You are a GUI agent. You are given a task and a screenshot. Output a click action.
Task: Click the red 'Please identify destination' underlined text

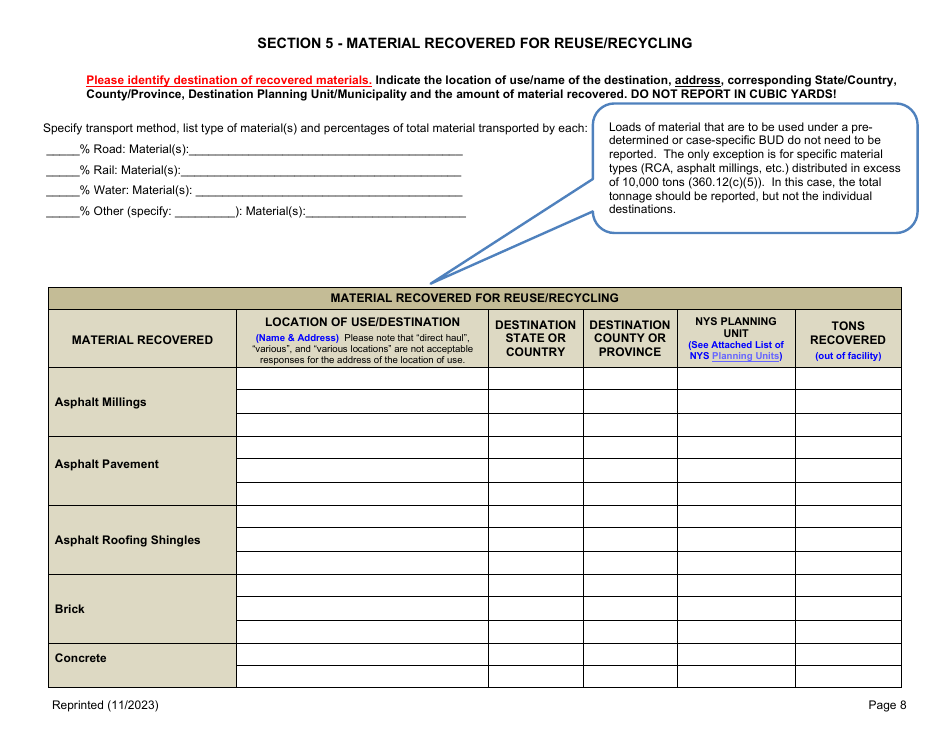coord(228,80)
